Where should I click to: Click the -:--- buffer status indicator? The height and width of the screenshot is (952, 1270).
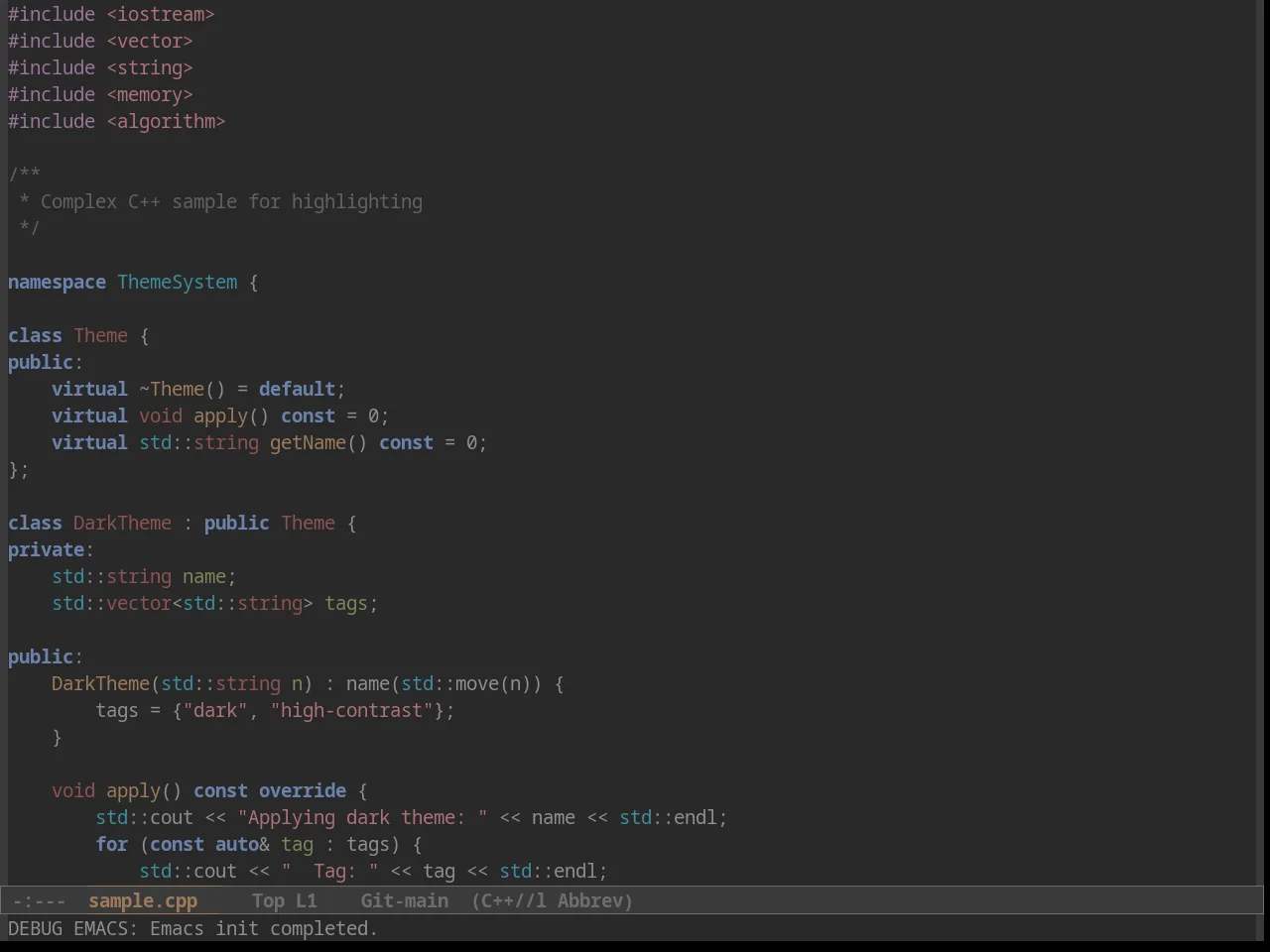tap(40, 900)
